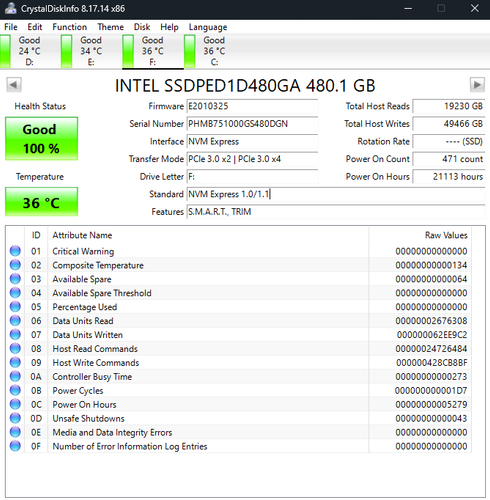This screenshot has height=500, width=490.
Task: Click the next disk arrow button
Action: coord(477,85)
